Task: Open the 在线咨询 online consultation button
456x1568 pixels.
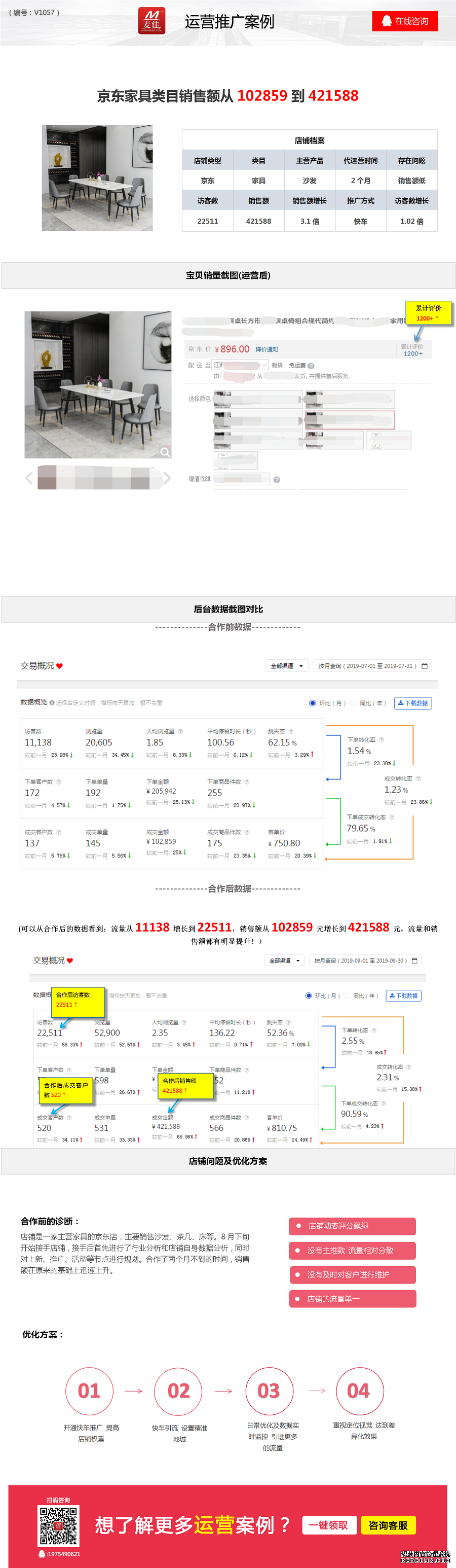Action: [x=405, y=21]
